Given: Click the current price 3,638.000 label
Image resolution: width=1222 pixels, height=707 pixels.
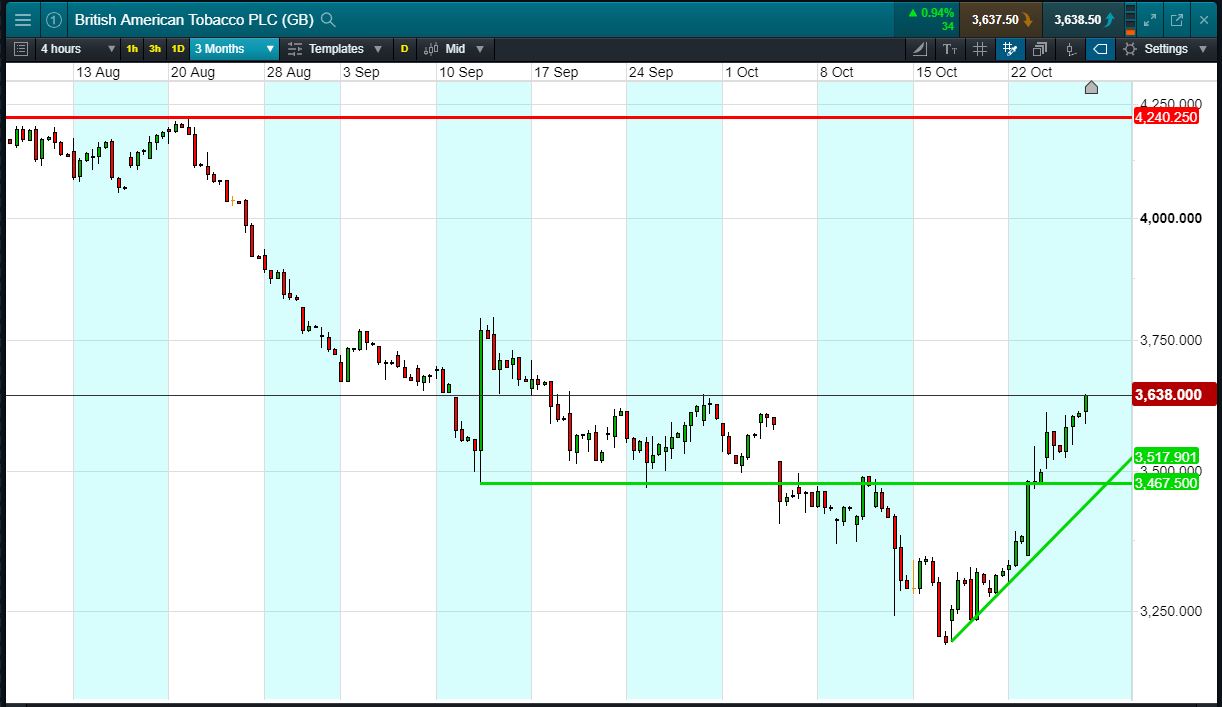Looking at the screenshot, I should pyautogui.click(x=1175, y=395).
